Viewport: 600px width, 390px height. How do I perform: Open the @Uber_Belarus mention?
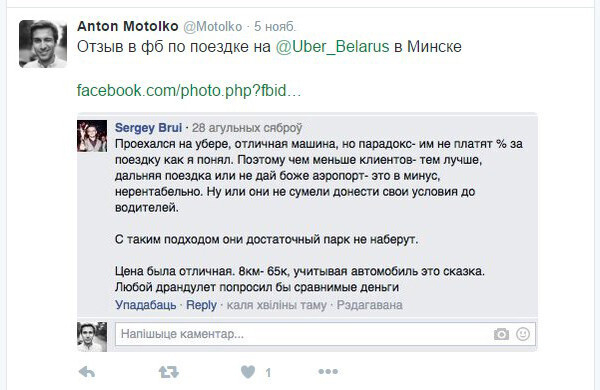point(332,47)
